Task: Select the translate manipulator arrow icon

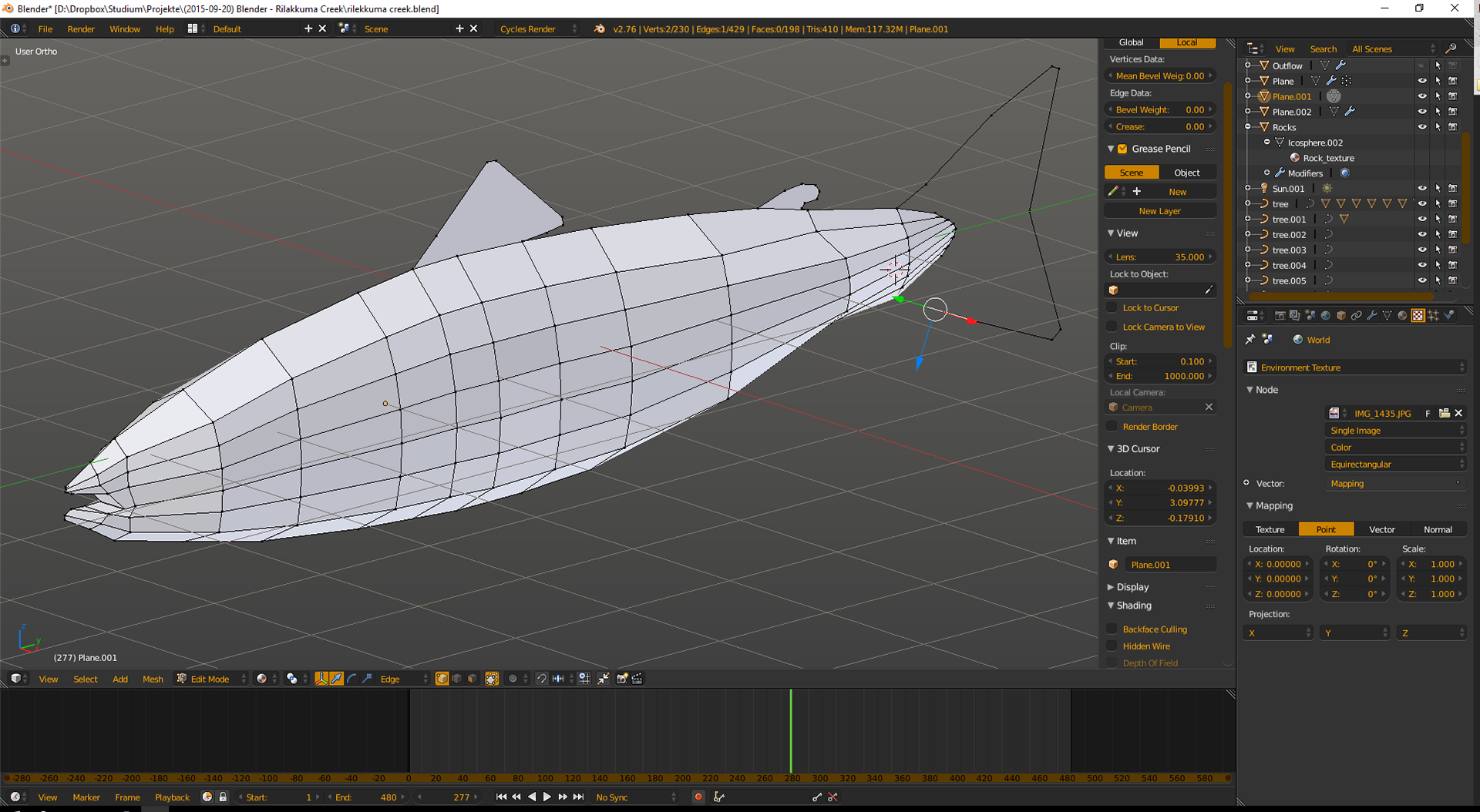Action: [337, 679]
